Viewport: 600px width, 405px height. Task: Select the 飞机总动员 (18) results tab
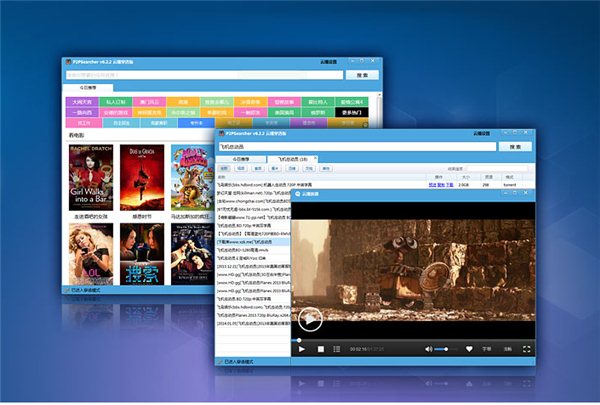pyautogui.click(x=292, y=159)
